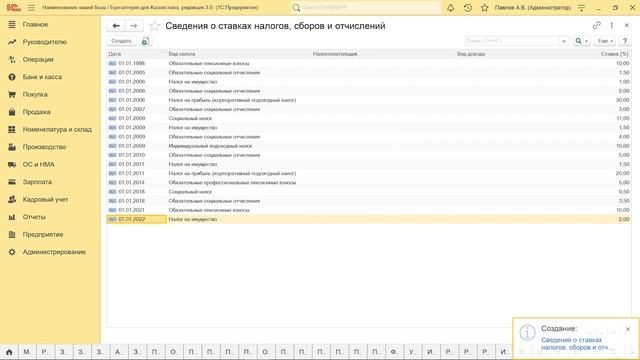Image resolution: width=640 pixels, height=360 pixels.
Task: Go forward with the right arrow button
Action: [134, 26]
